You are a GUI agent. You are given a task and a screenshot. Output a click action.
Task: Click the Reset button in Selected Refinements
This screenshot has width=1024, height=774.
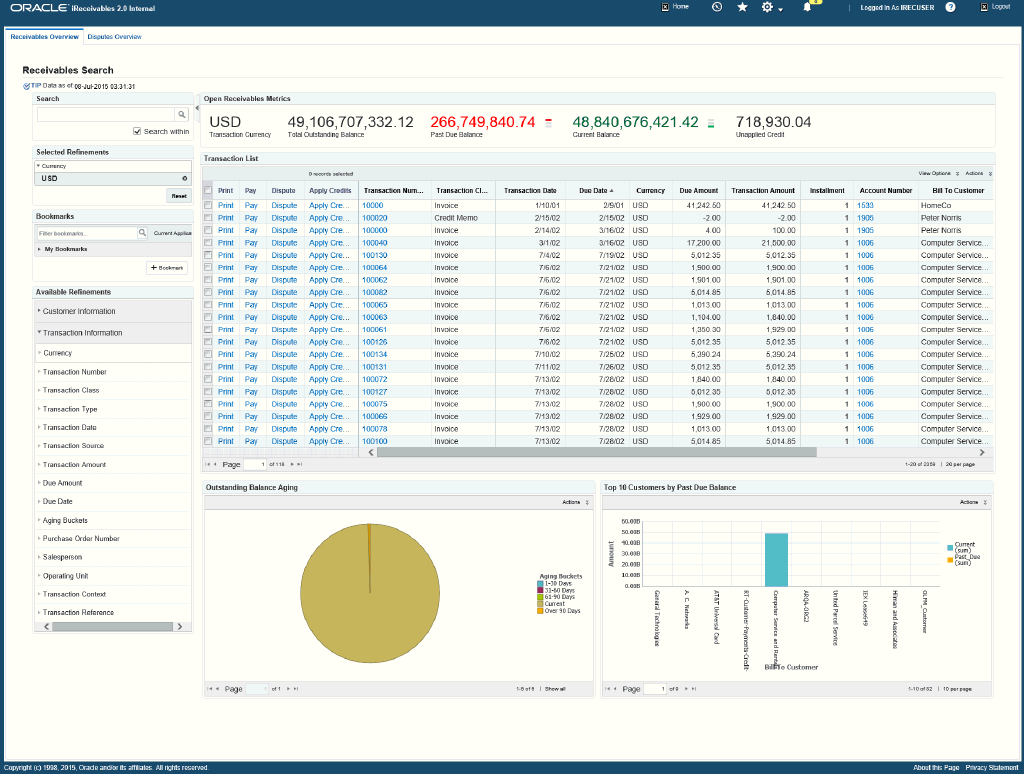[x=177, y=196]
